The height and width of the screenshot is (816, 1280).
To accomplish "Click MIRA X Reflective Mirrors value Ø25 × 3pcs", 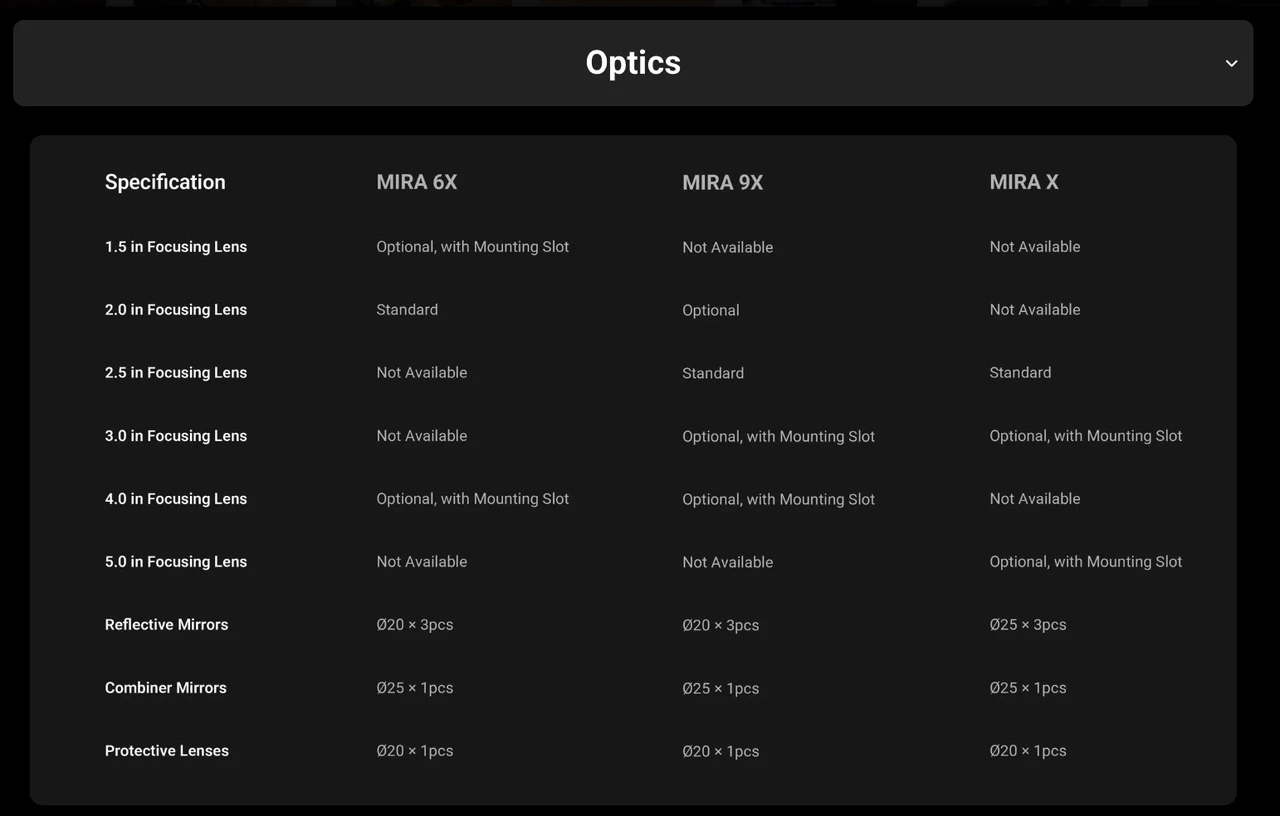I will click(1028, 625).
